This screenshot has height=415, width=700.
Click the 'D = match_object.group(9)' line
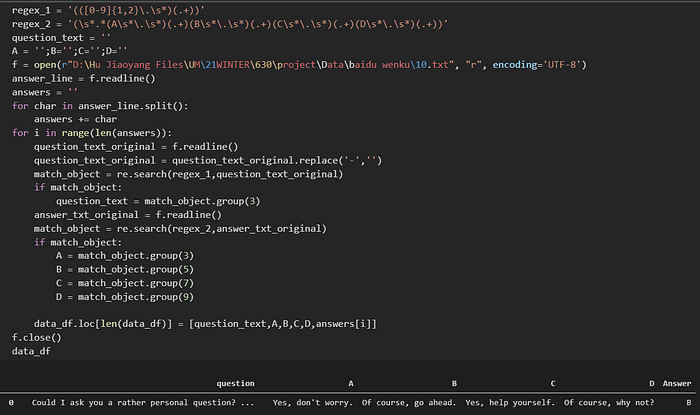(x=125, y=297)
